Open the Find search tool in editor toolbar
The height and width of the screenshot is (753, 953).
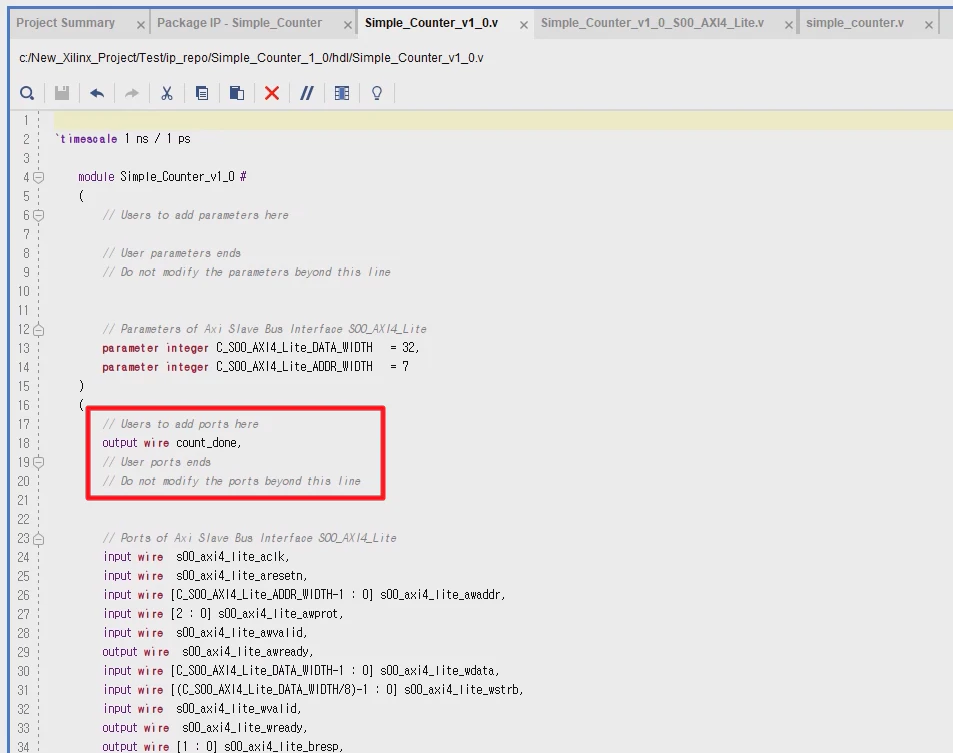pyautogui.click(x=27, y=93)
